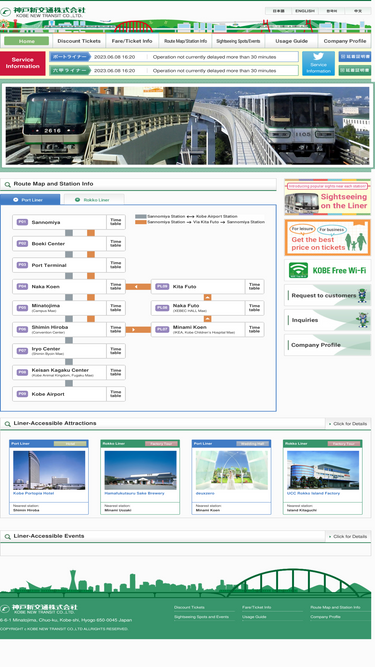Click the Inquiries sidebar link
The image size is (375, 667).
click(327, 320)
